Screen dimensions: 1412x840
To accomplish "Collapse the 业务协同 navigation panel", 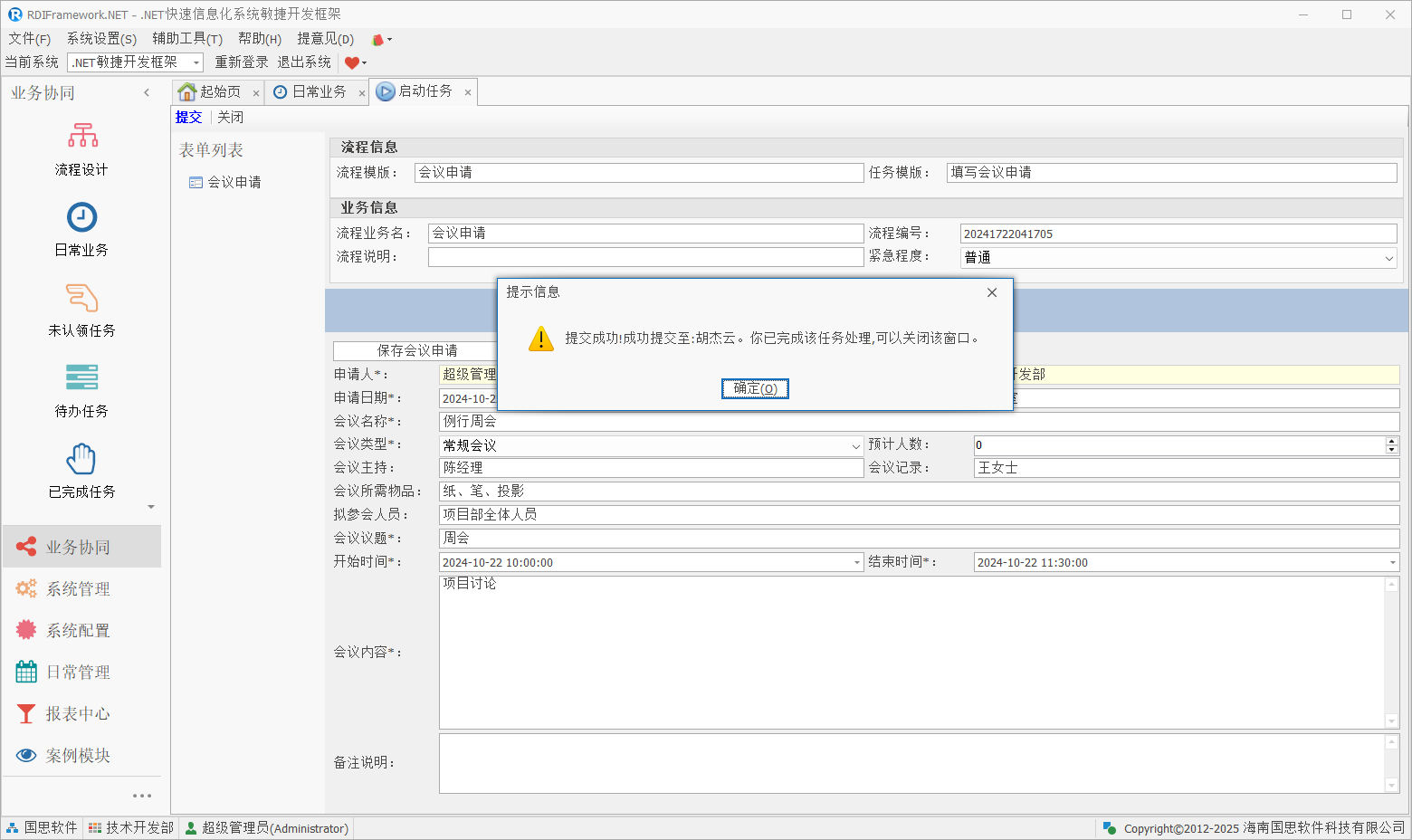I will [147, 92].
